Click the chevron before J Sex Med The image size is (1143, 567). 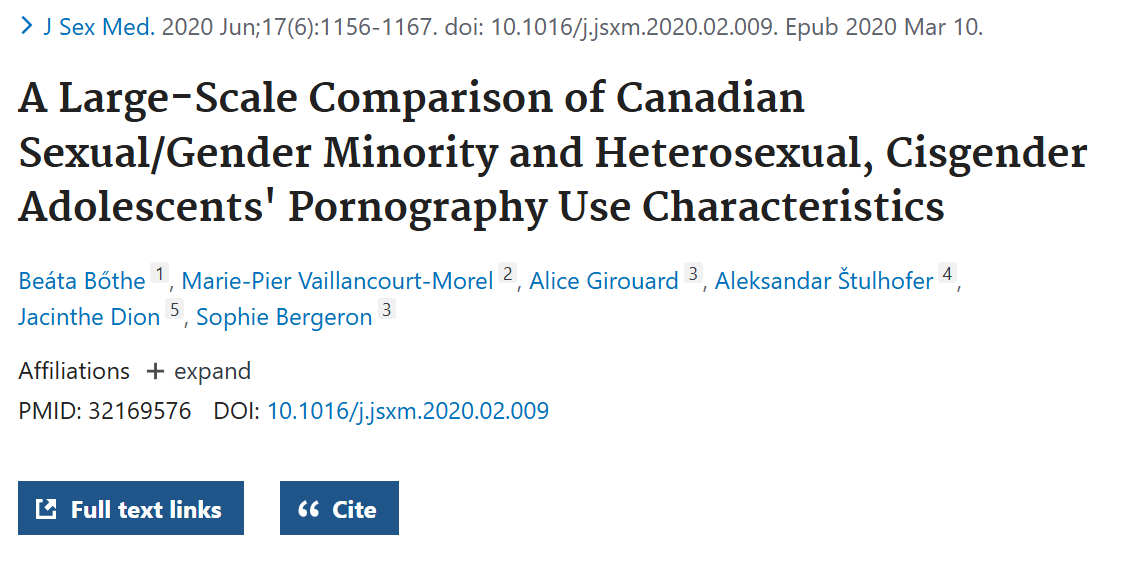[x=27, y=27]
